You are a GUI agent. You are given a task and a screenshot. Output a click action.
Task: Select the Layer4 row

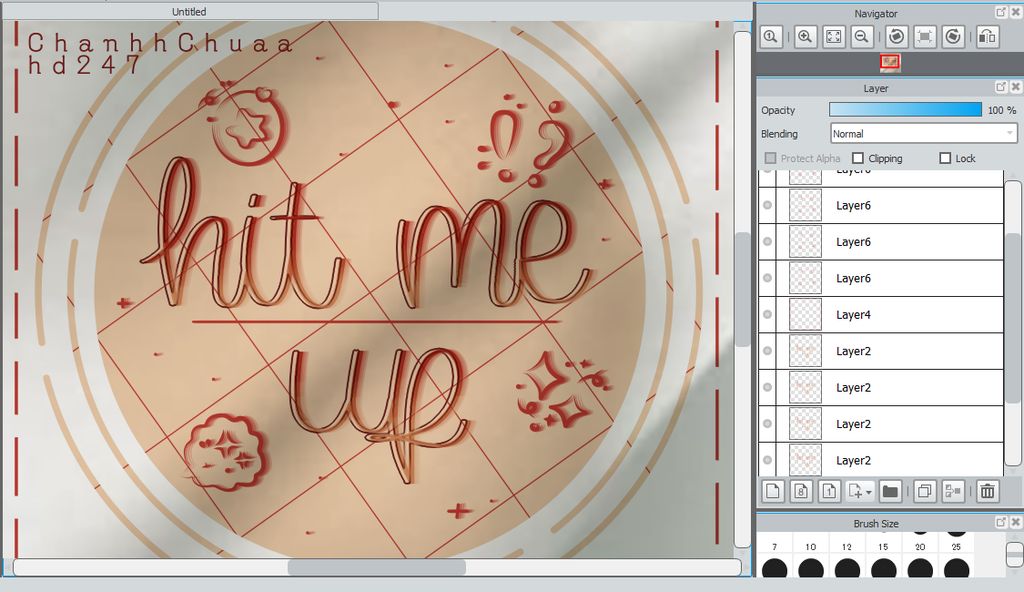pyautogui.click(x=881, y=314)
